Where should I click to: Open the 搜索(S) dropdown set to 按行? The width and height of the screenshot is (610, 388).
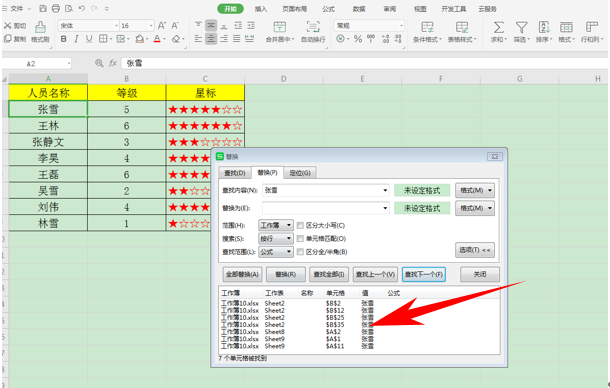point(276,239)
